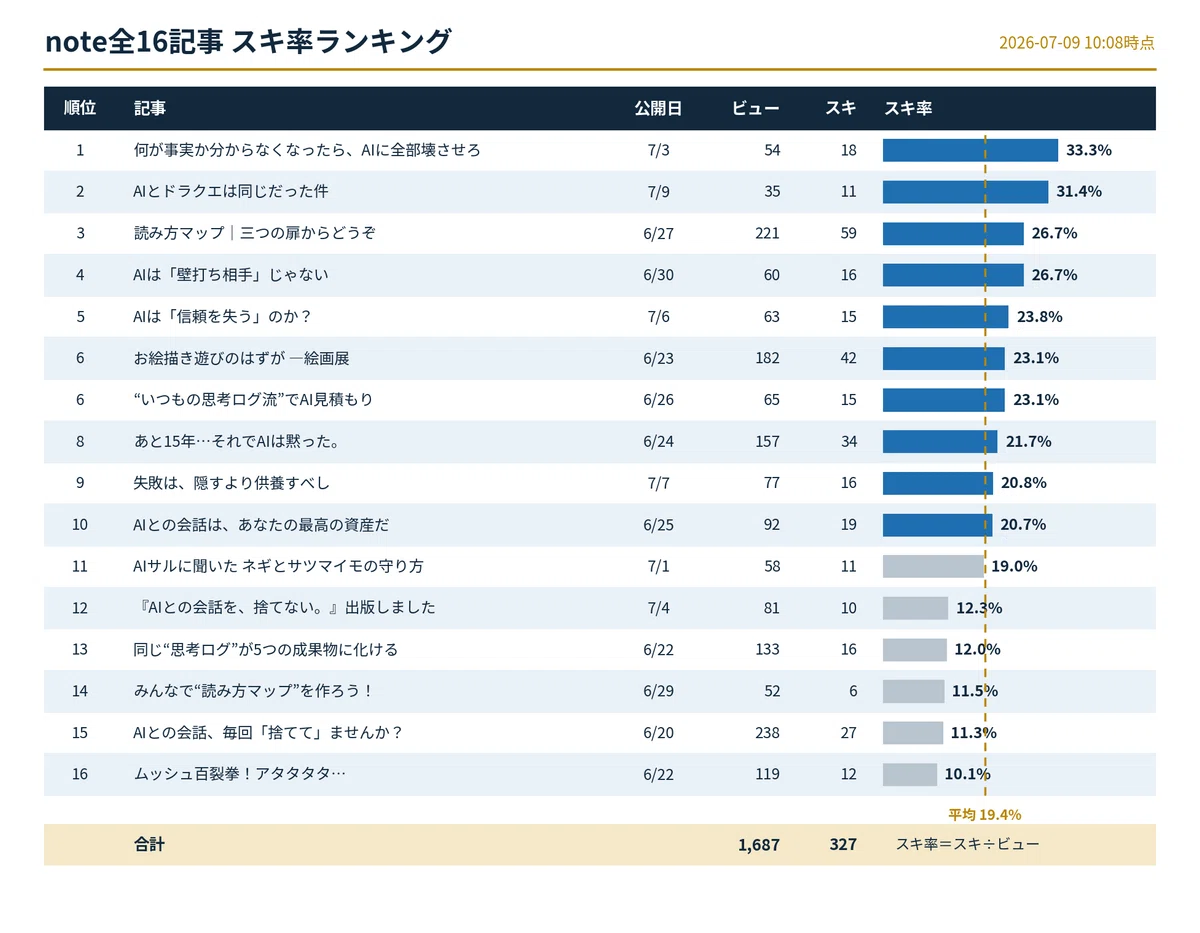The image size is (1200, 933).
Task: Click the likes value '59'
Action: (849, 233)
